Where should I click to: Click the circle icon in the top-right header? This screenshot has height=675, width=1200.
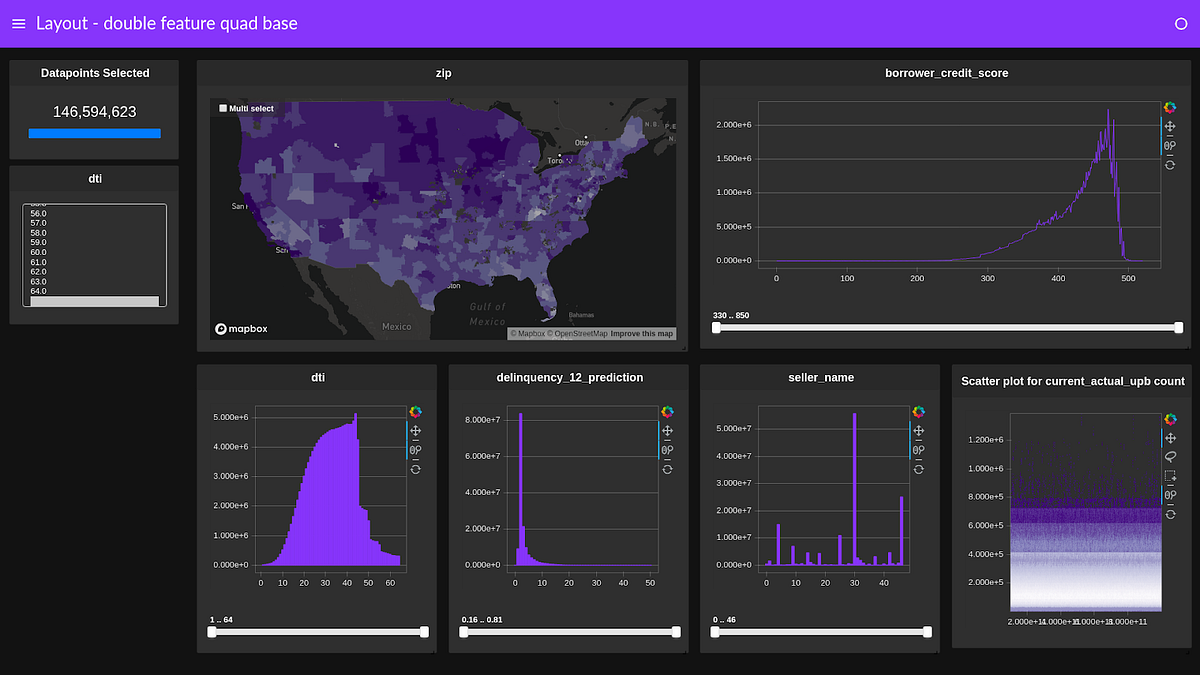pos(1181,24)
